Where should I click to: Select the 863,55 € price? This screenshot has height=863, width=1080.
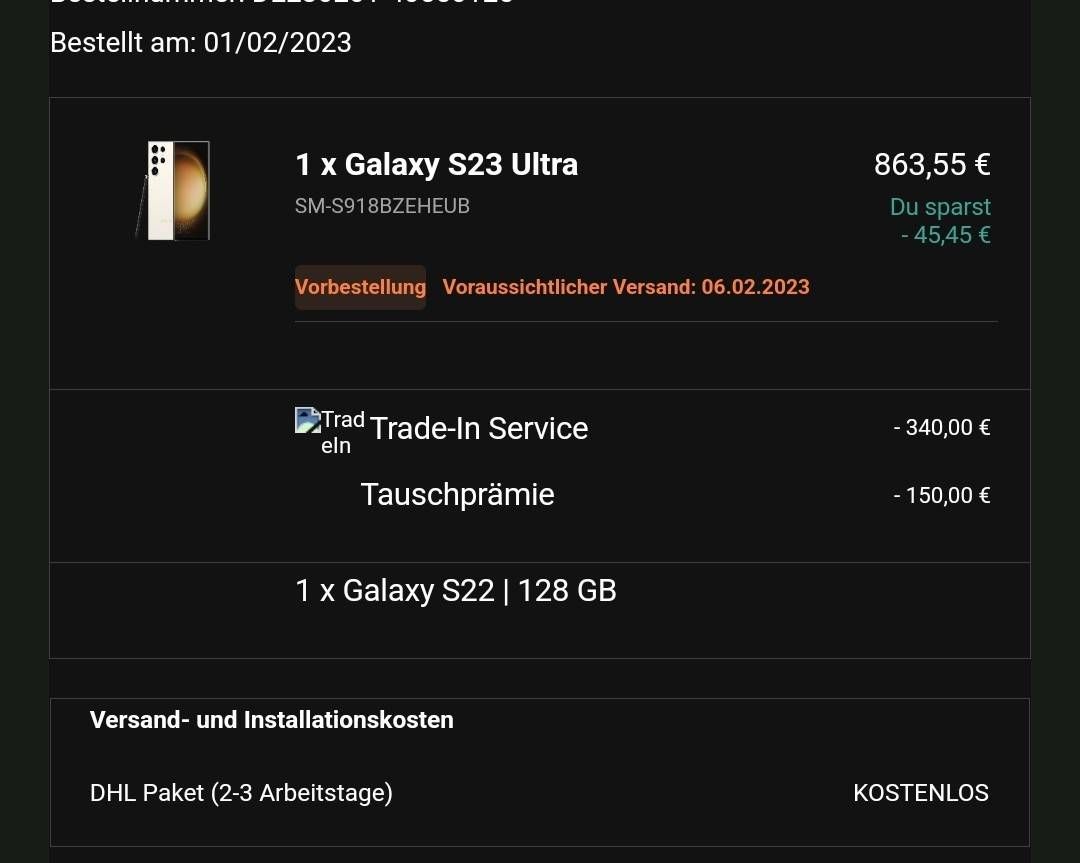(x=932, y=165)
